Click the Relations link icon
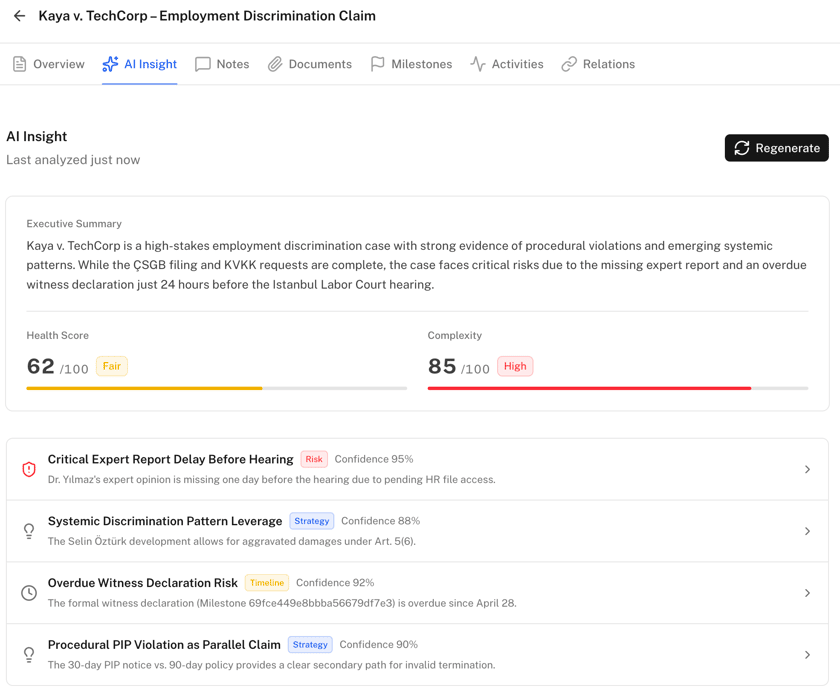Viewport: 840px width, 700px height. click(569, 64)
